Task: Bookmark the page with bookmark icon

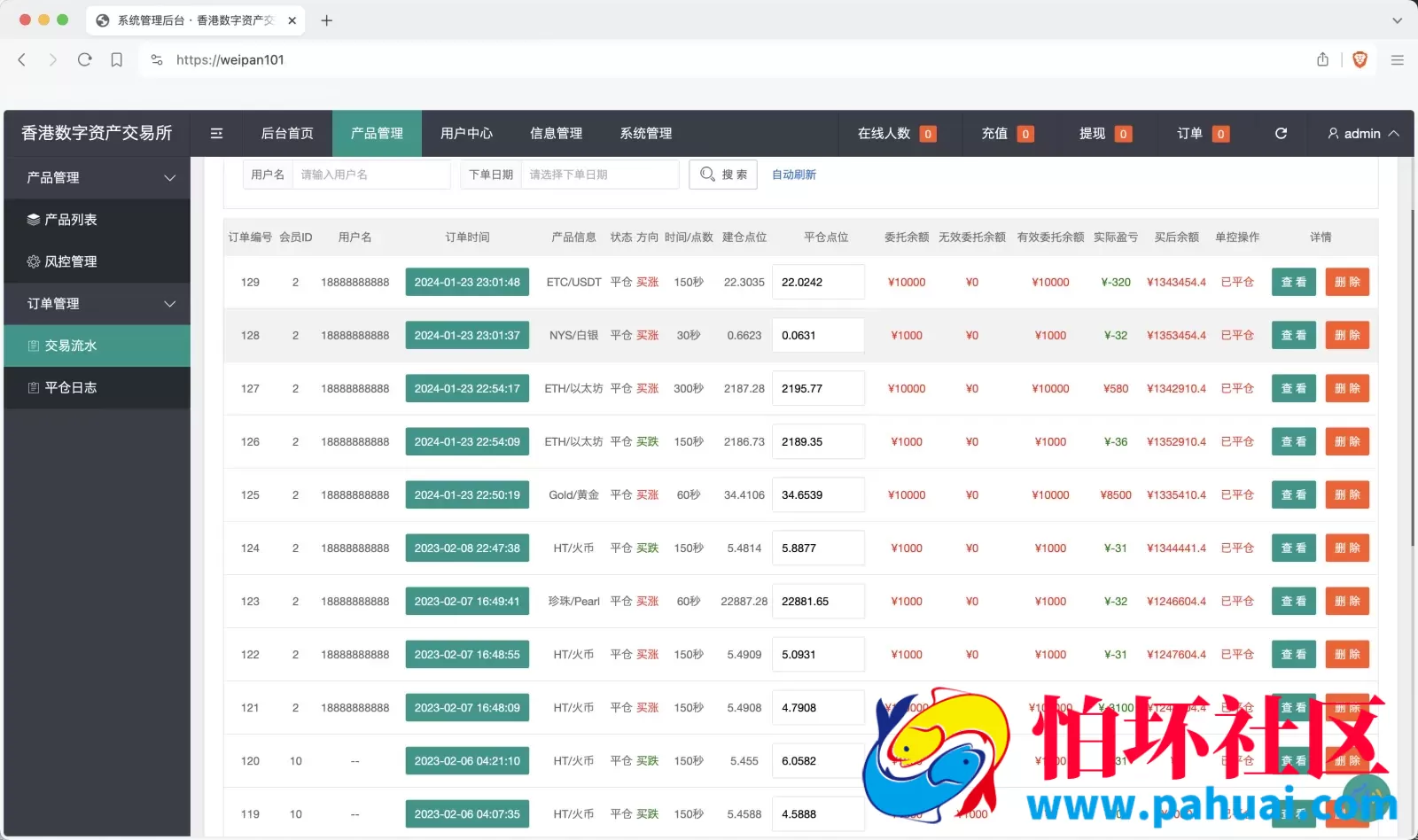Action: pos(116,59)
